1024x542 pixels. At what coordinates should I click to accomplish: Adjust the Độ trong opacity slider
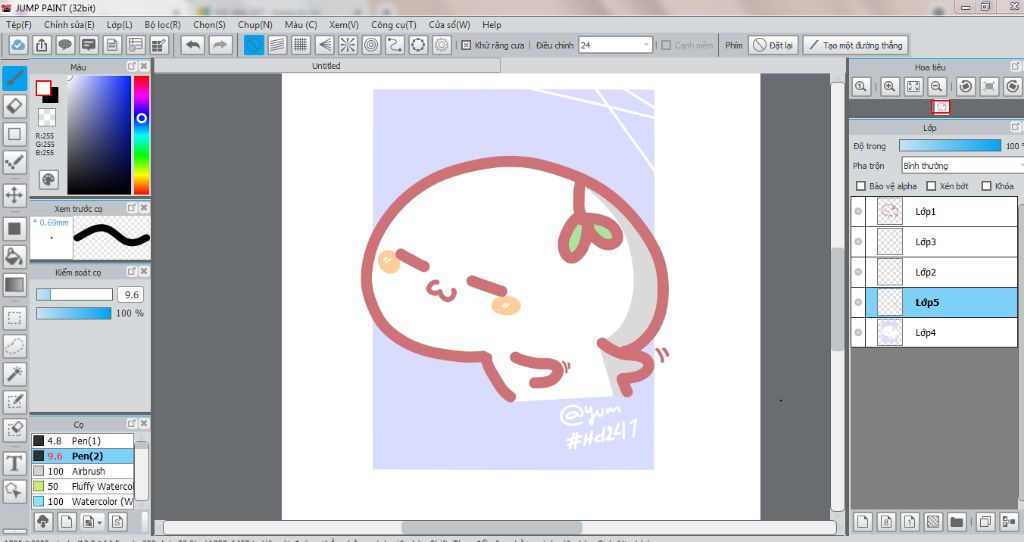950,146
